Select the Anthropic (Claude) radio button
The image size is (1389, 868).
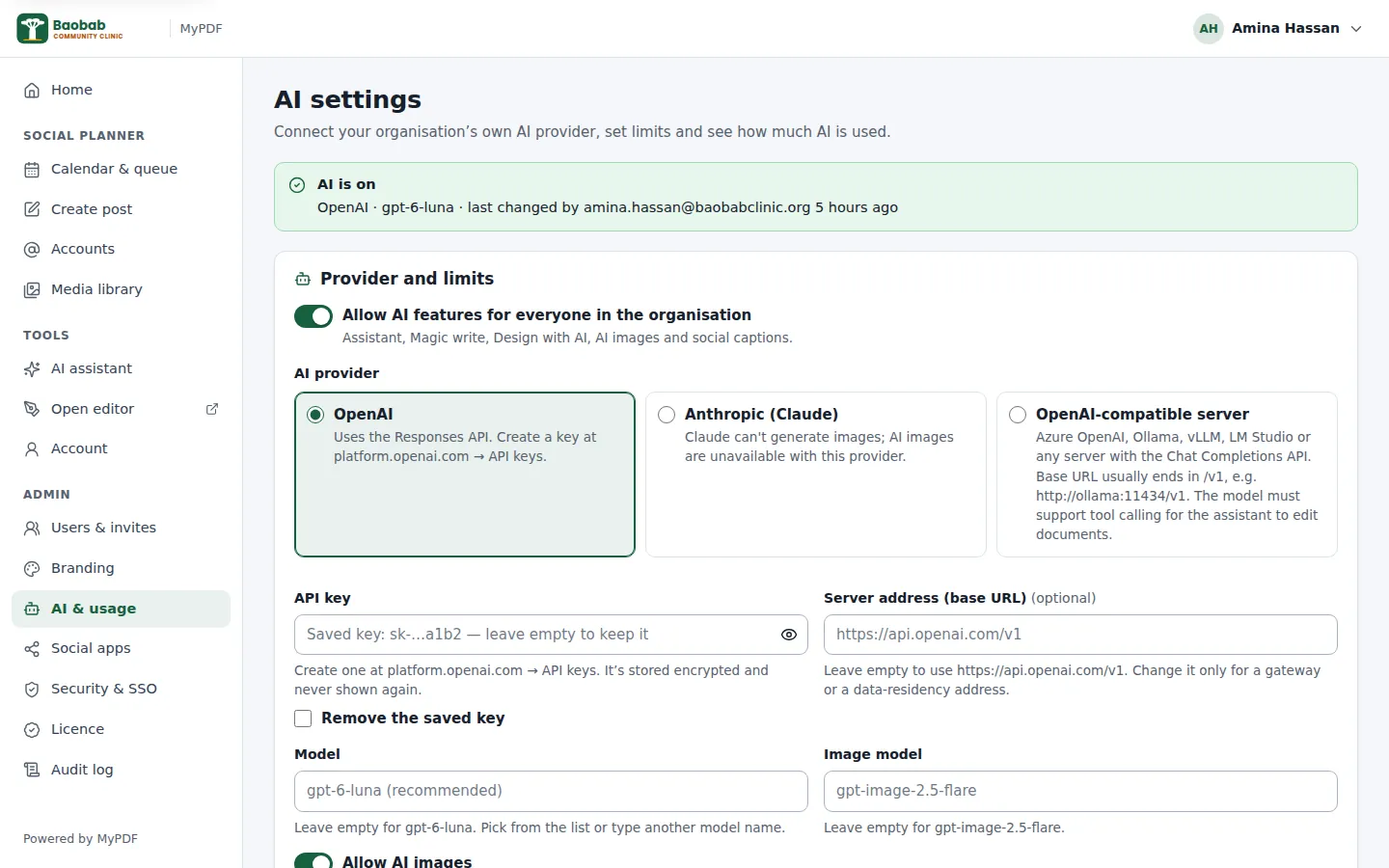click(x=667, y=415)
